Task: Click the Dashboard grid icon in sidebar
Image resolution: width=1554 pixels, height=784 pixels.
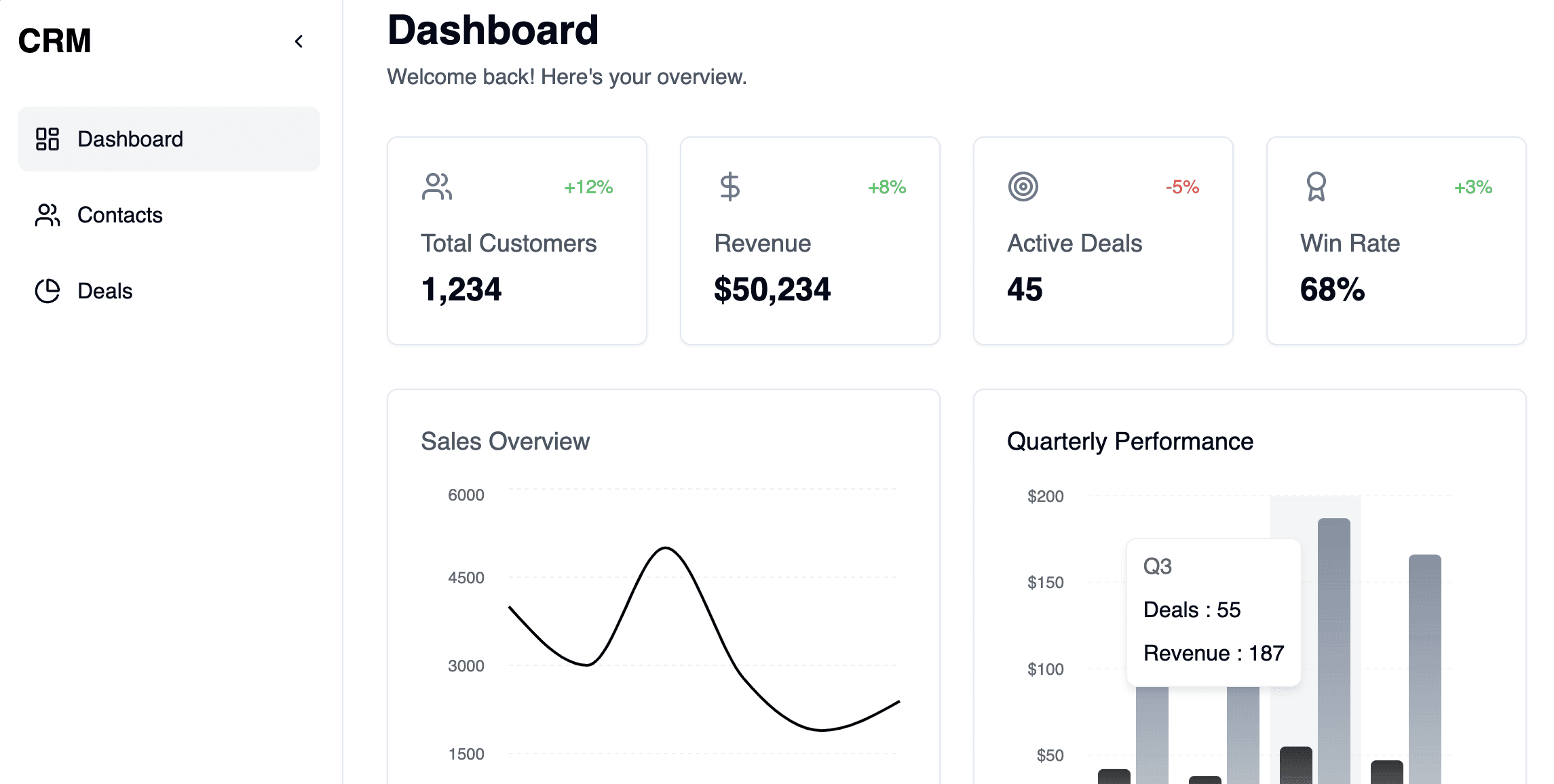Action: click(x=48, y=139)
